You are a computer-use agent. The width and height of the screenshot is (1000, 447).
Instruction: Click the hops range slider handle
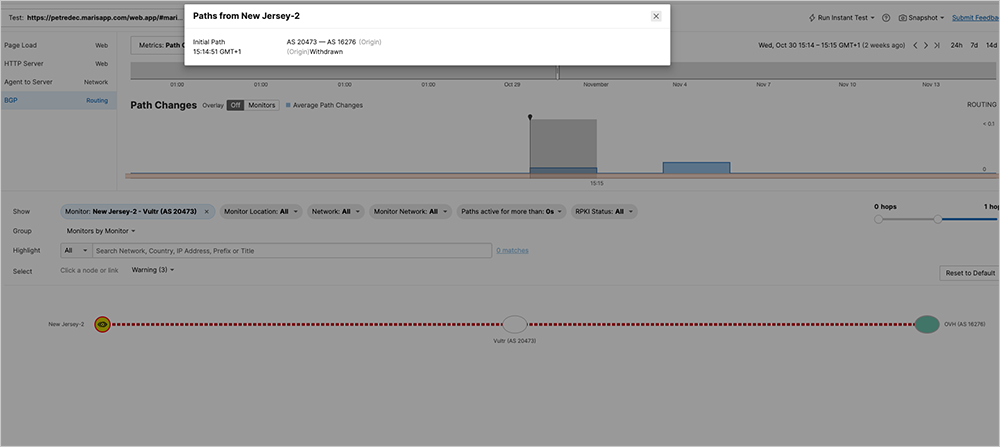pos(937,219)
